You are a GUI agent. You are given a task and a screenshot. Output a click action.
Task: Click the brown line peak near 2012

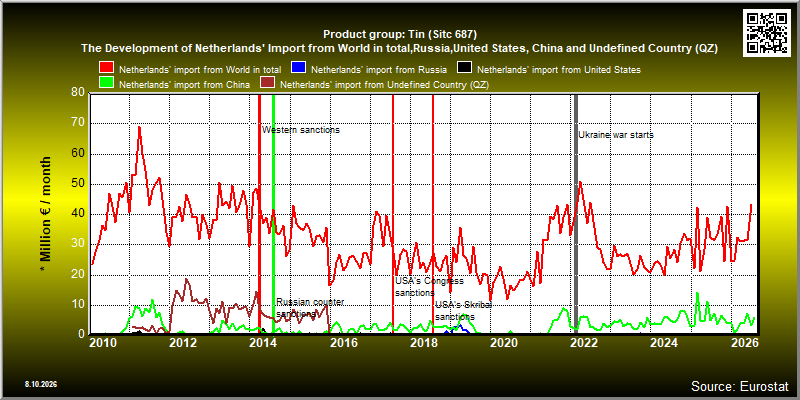[x=186, y=279]
